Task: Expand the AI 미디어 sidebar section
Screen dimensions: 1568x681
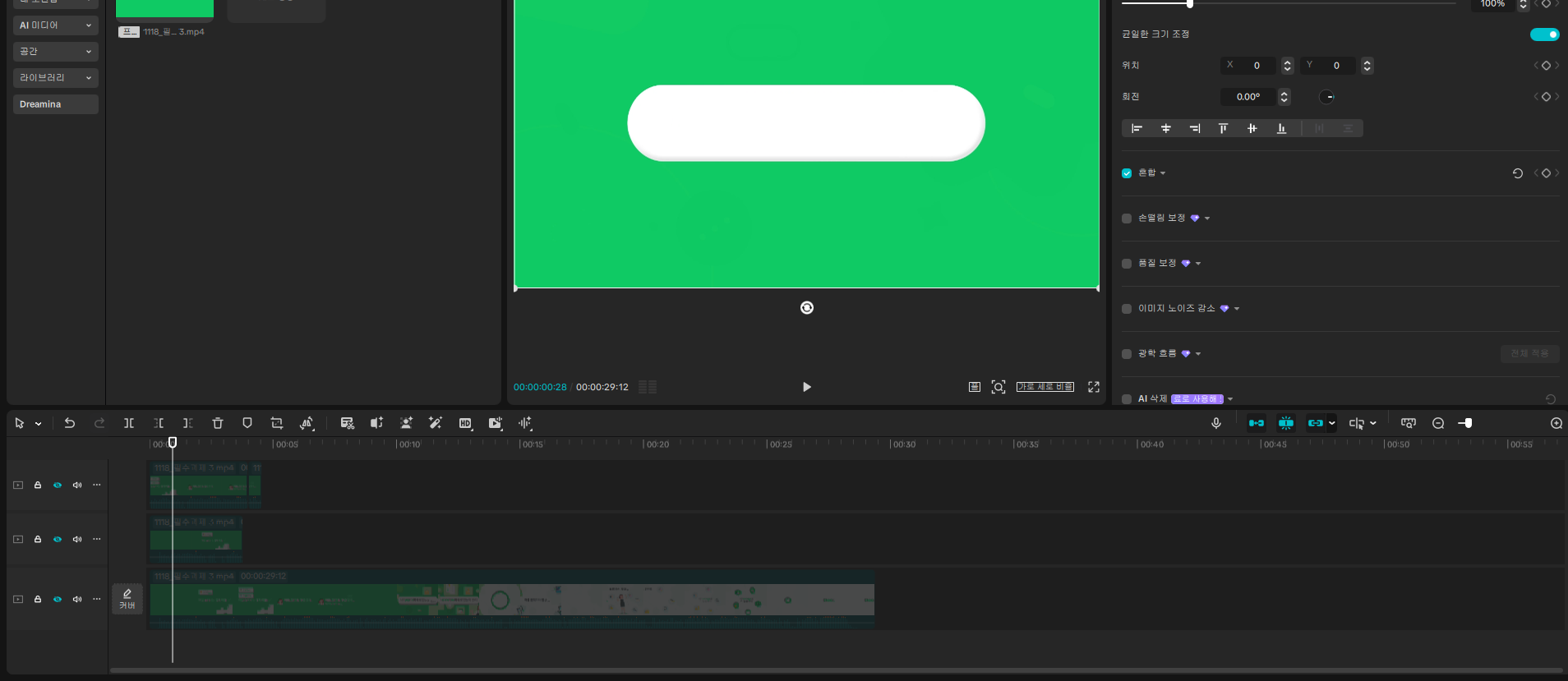Action: click(x=56, y=25)
